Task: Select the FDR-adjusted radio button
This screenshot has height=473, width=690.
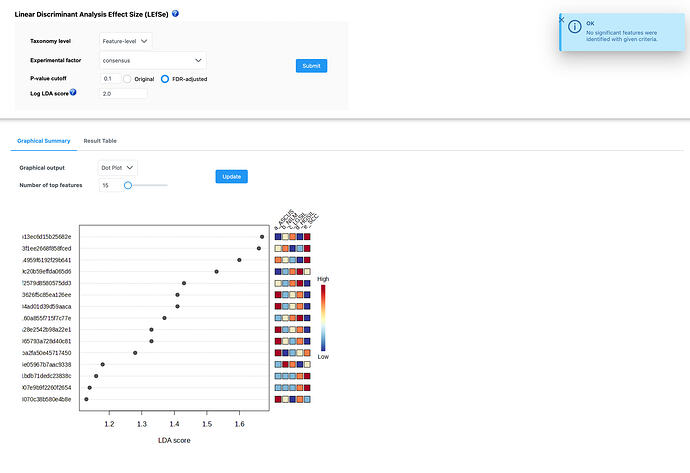Action: pyautogui.click(x=165, y=78)
